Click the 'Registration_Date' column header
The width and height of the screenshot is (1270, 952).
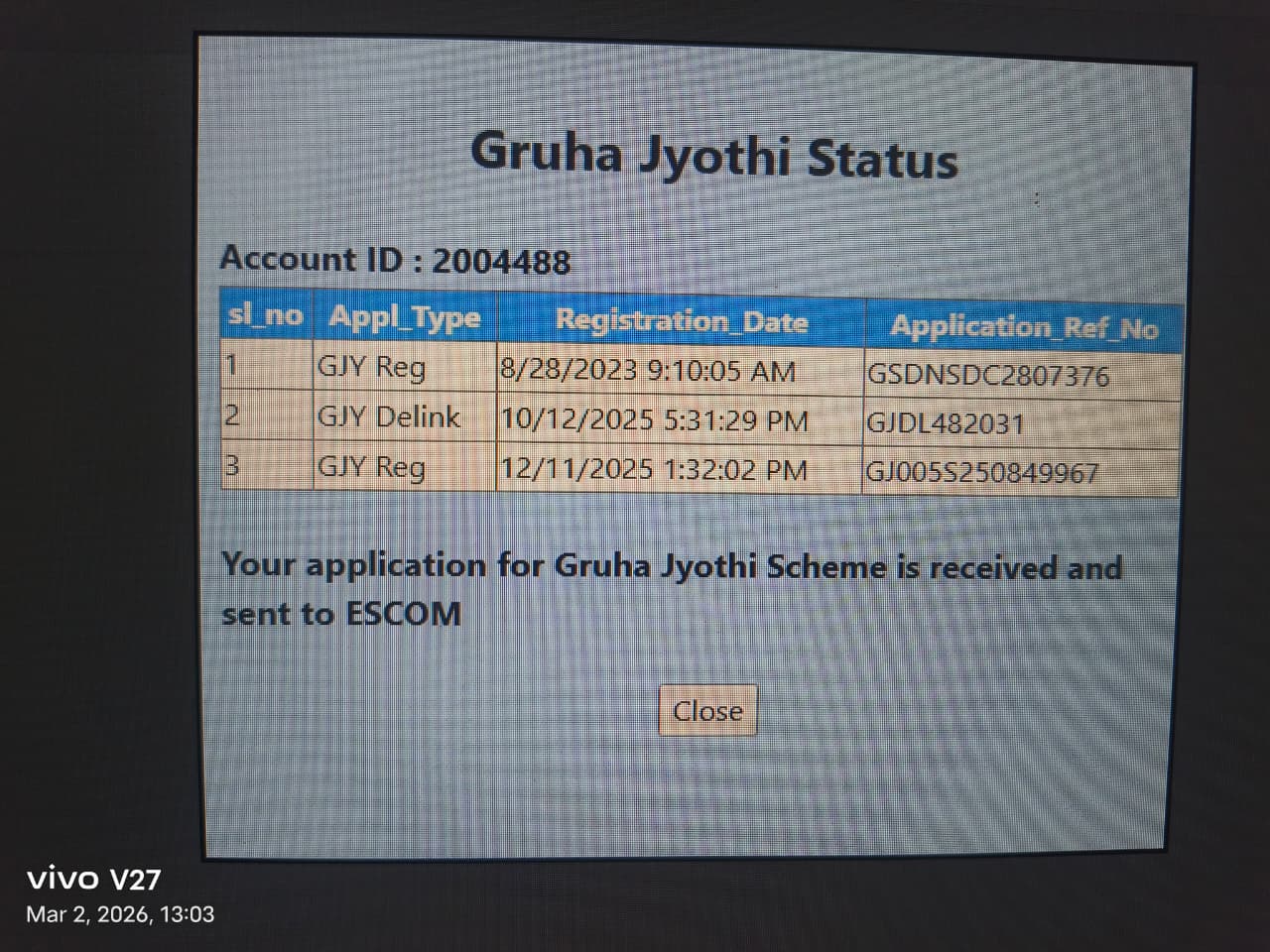681,320
